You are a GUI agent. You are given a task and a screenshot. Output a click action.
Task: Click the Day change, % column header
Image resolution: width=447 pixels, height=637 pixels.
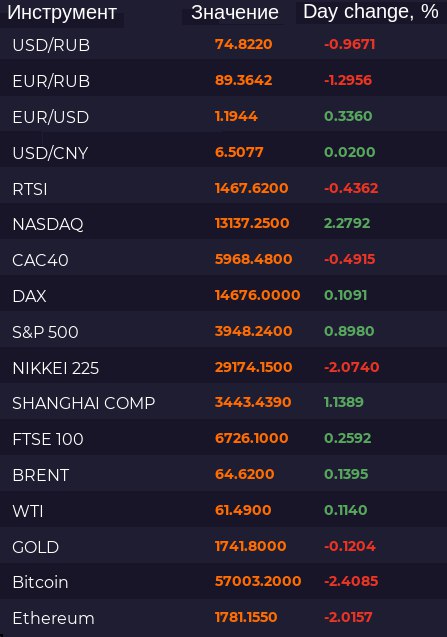click(x=371, y=12)
